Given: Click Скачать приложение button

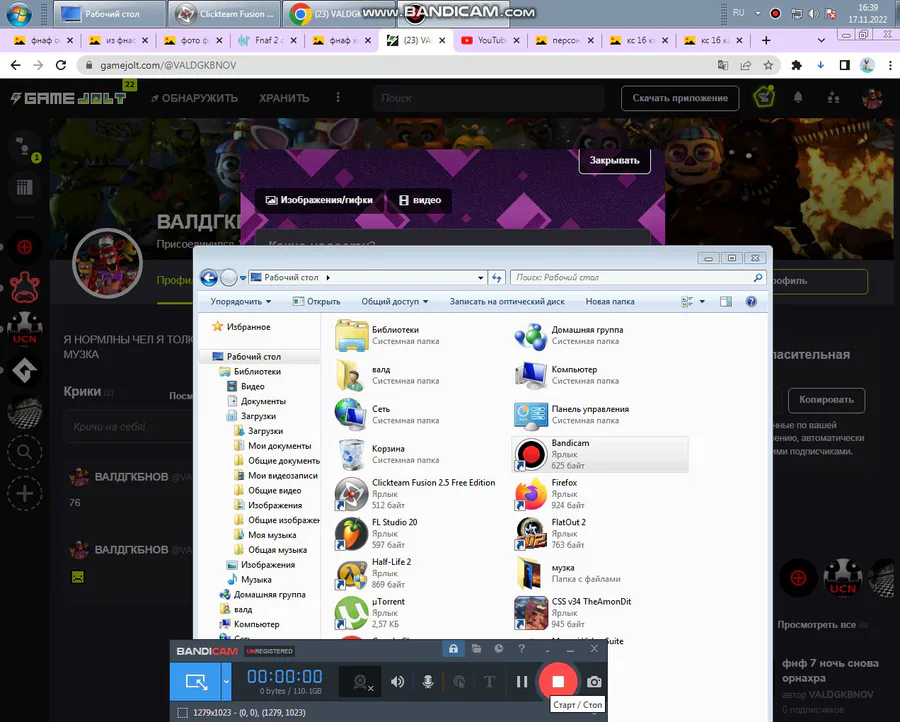Looking at the screenshot, I should click(680, 98).
